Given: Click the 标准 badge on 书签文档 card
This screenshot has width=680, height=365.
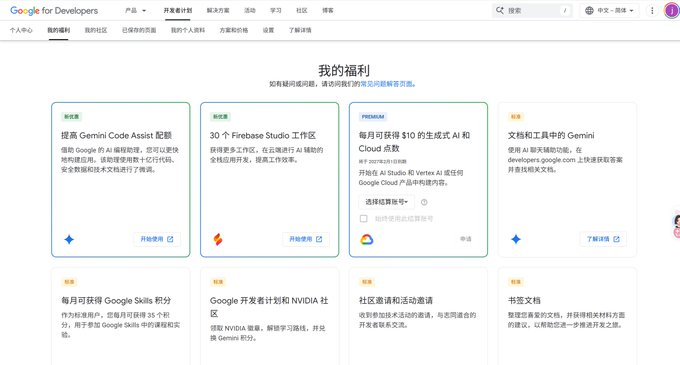Looking at the screenshot, I should click(x=516, y=282).
